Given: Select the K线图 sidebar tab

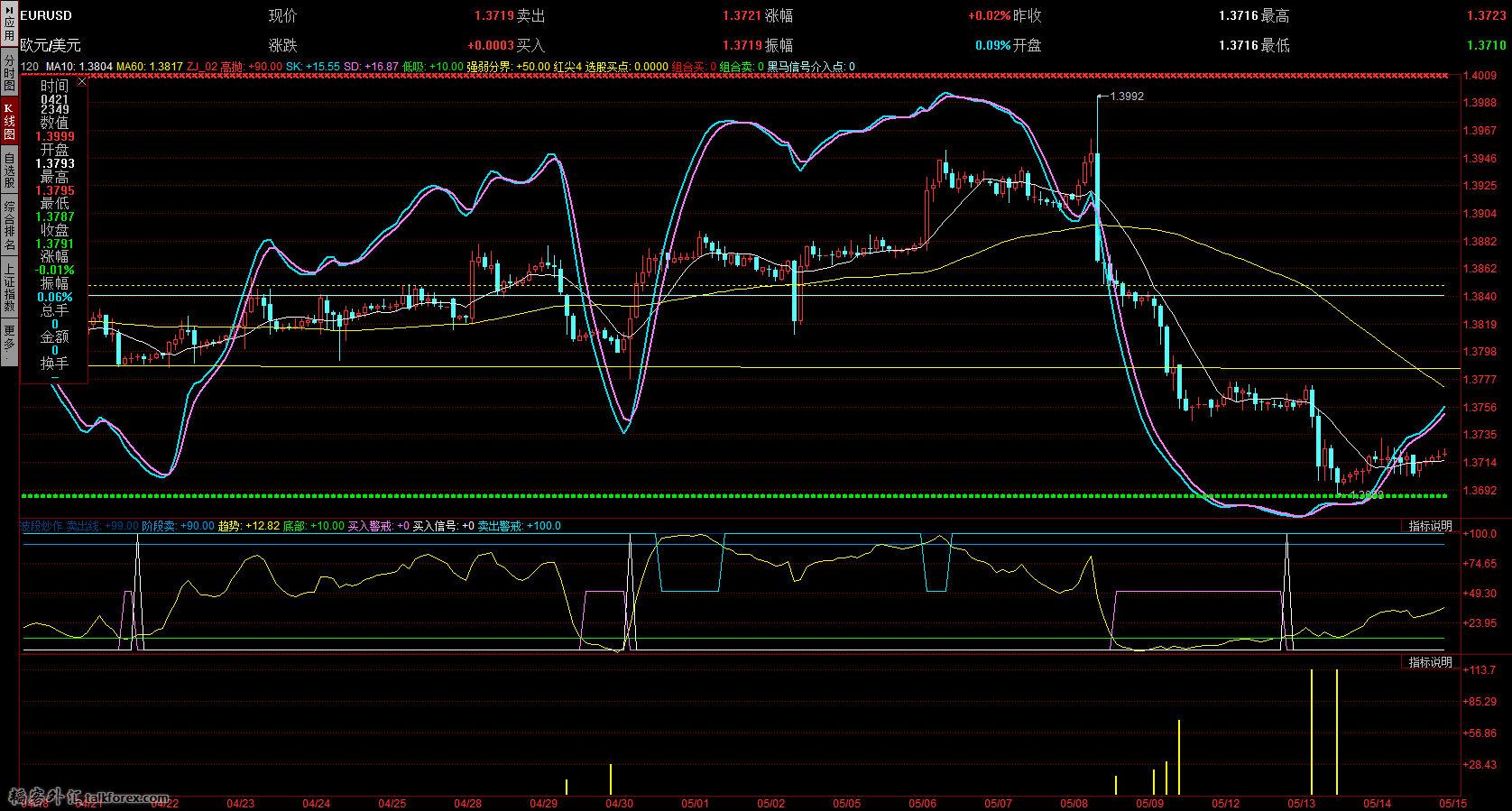Looking at the screenshot, I should pyautogui.click(x=9, y=121).
